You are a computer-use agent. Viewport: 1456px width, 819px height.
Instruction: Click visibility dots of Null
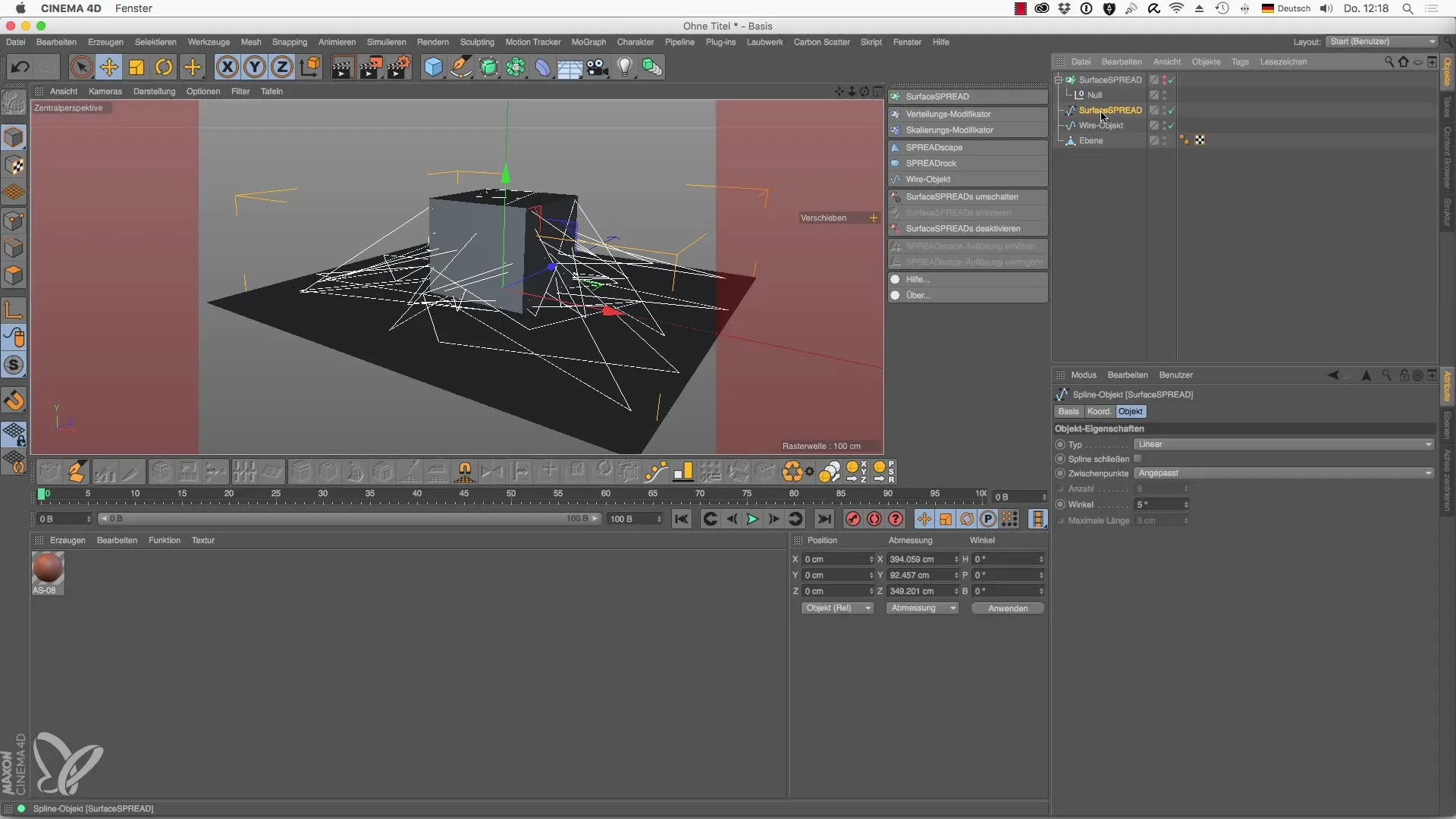click(1164, 95)
